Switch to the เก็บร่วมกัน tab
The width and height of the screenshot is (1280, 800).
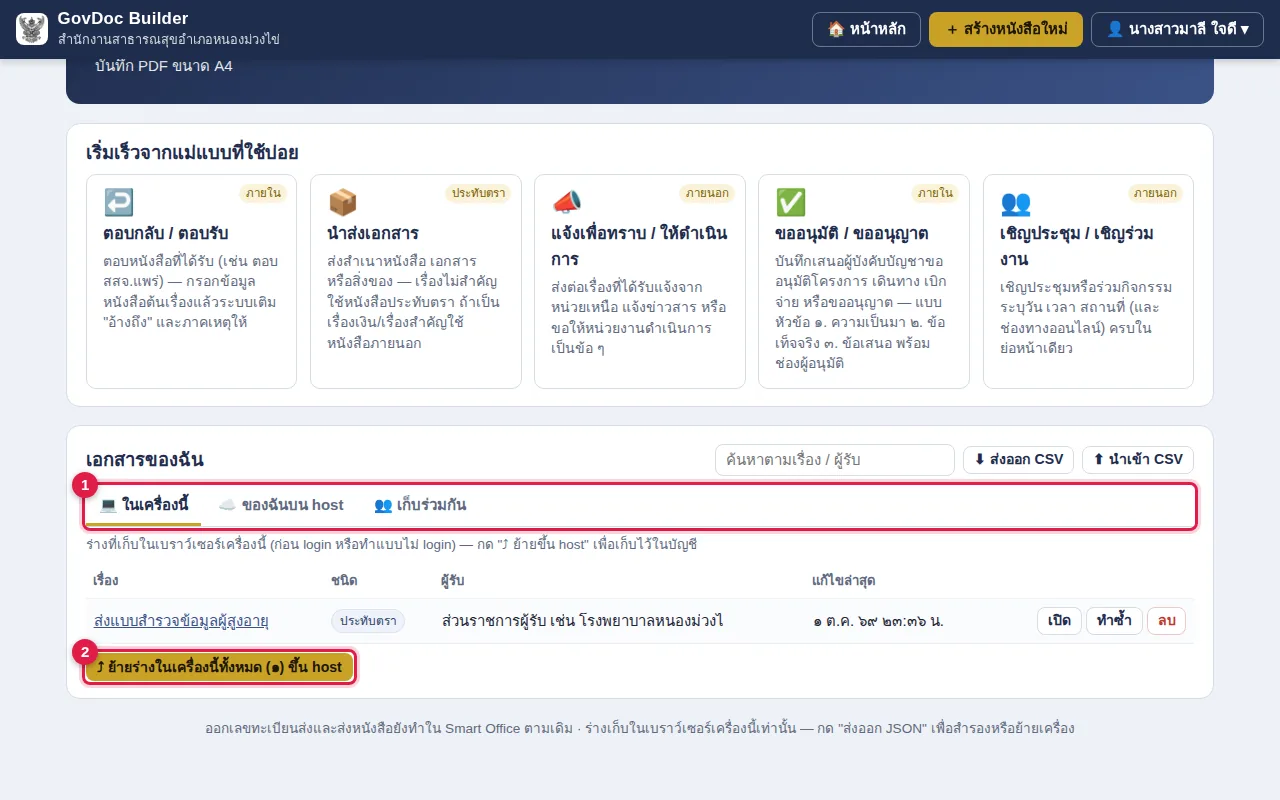(420, 505)
